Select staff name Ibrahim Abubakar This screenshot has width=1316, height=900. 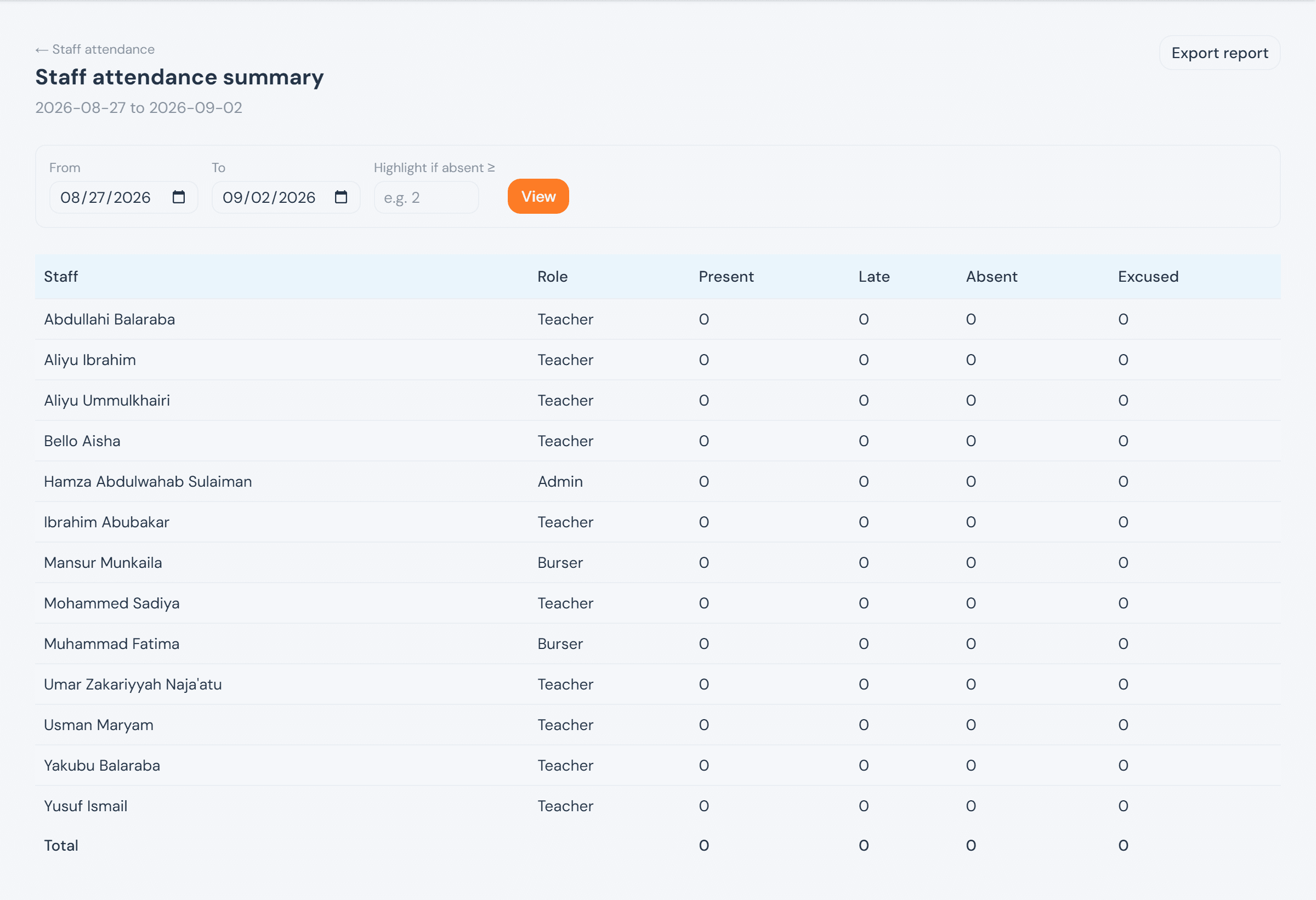pyautogui.click(x=106, y=522)
